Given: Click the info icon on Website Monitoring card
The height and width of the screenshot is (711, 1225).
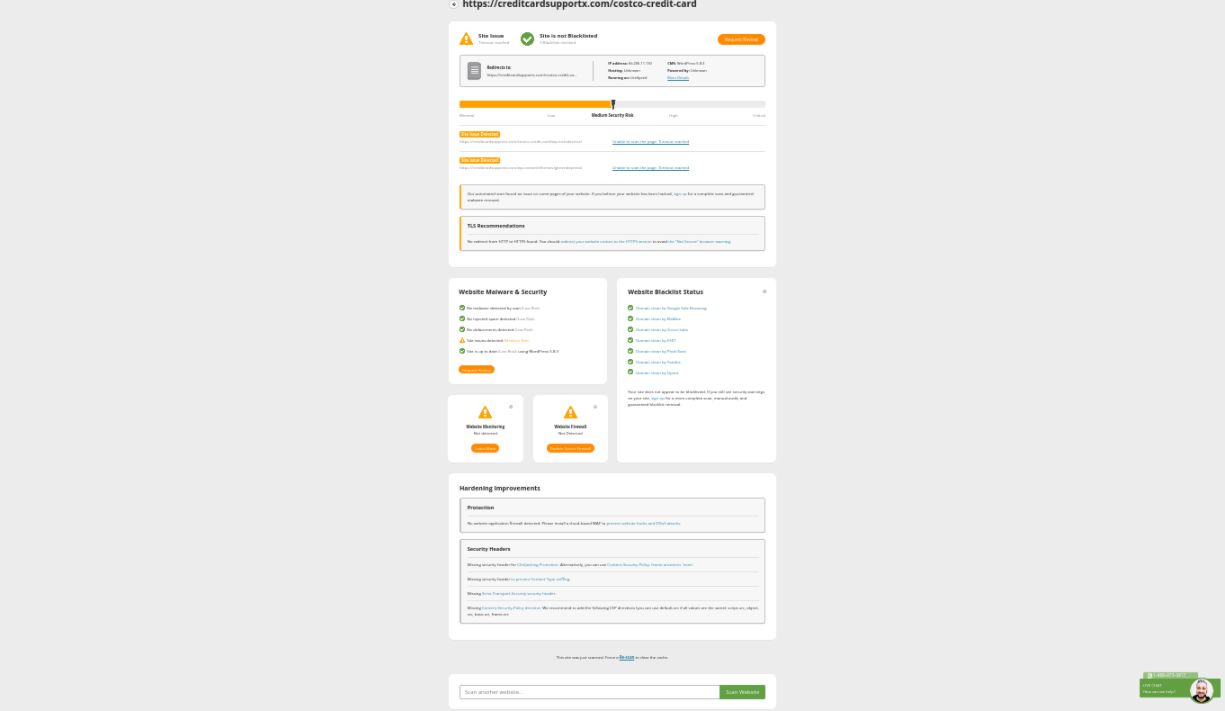Looking at the screenshot, I should click(511, 407).
